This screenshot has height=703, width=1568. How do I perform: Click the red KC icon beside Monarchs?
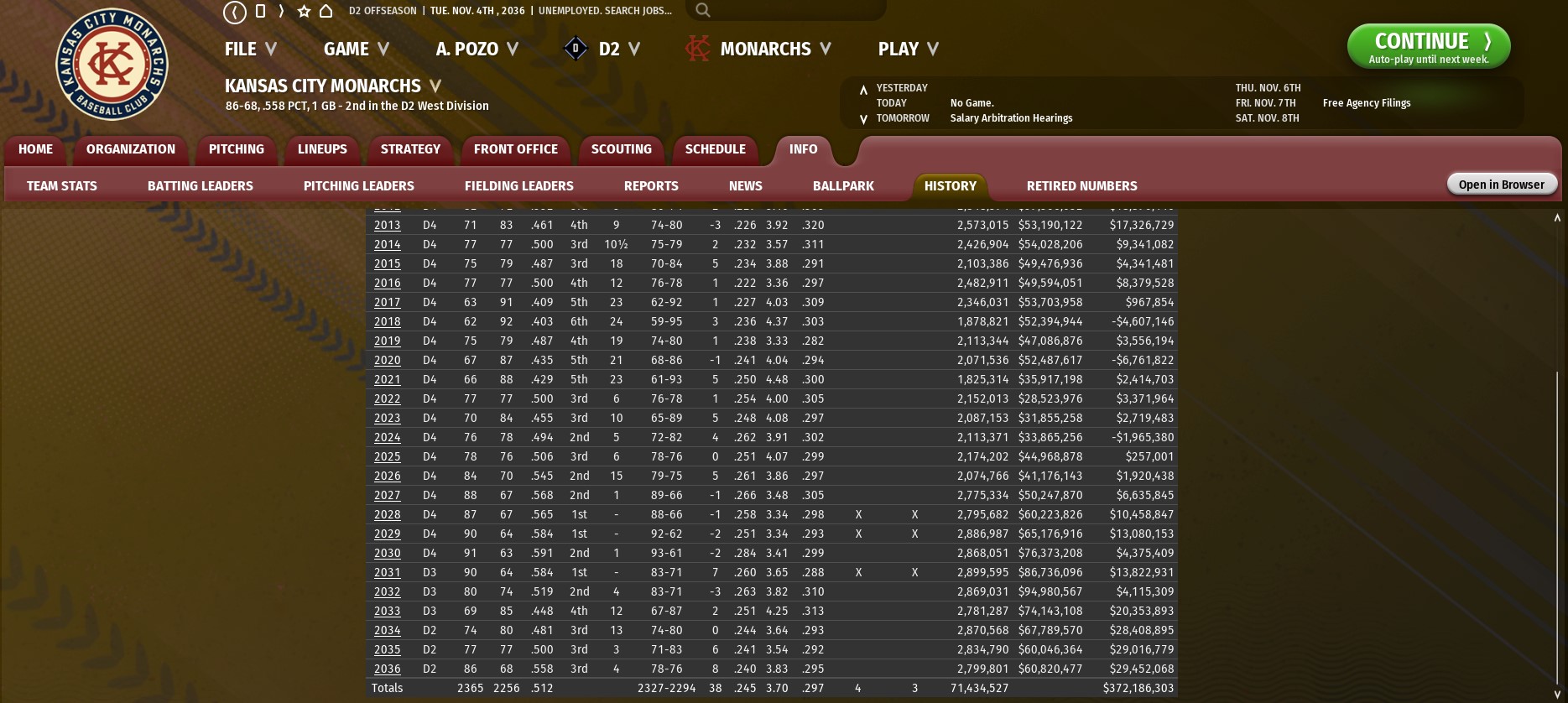click(x=697, y=49)
